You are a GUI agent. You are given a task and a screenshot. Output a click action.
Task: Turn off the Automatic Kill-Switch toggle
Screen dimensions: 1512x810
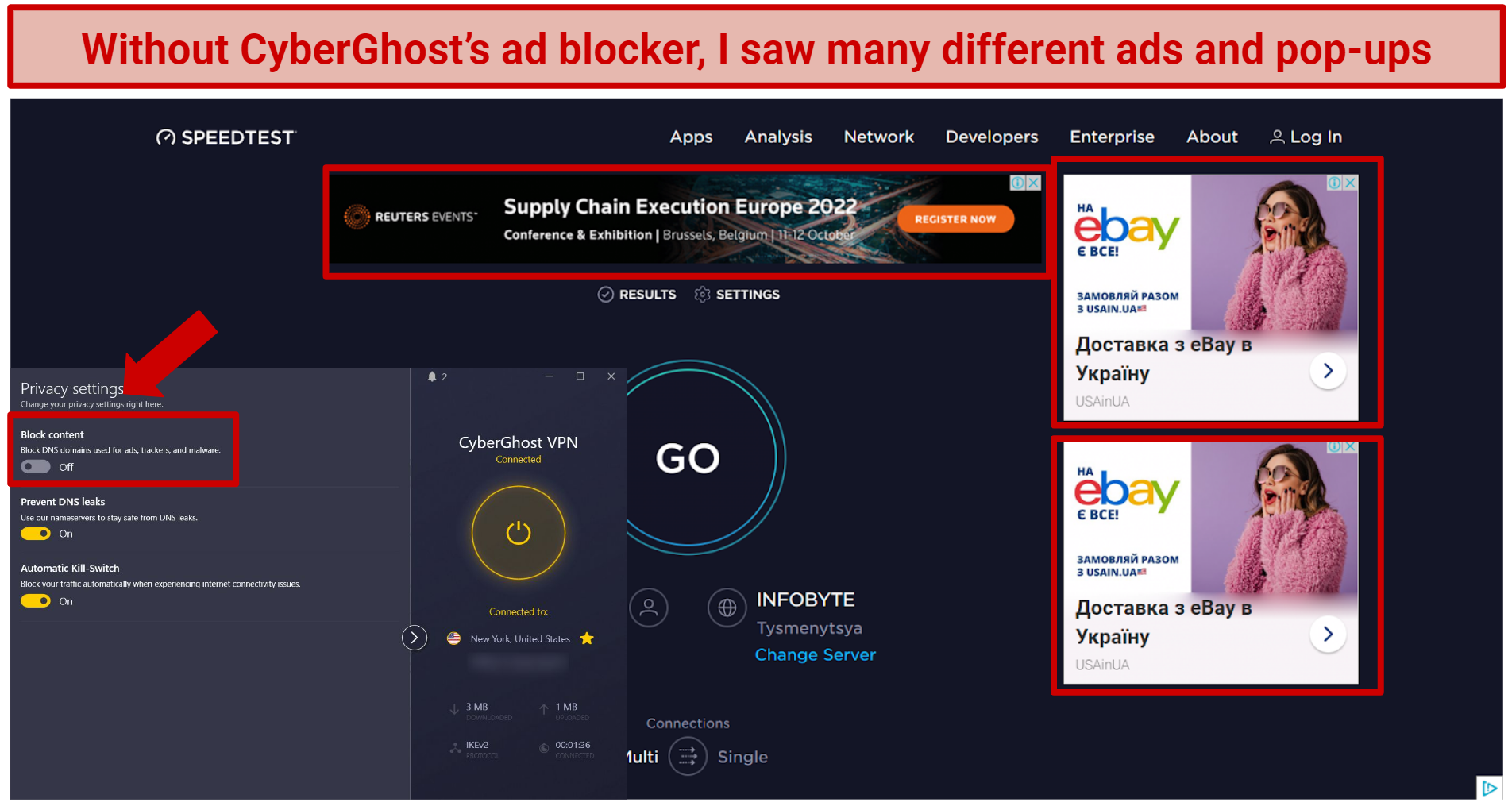click(x=35, y=600)
